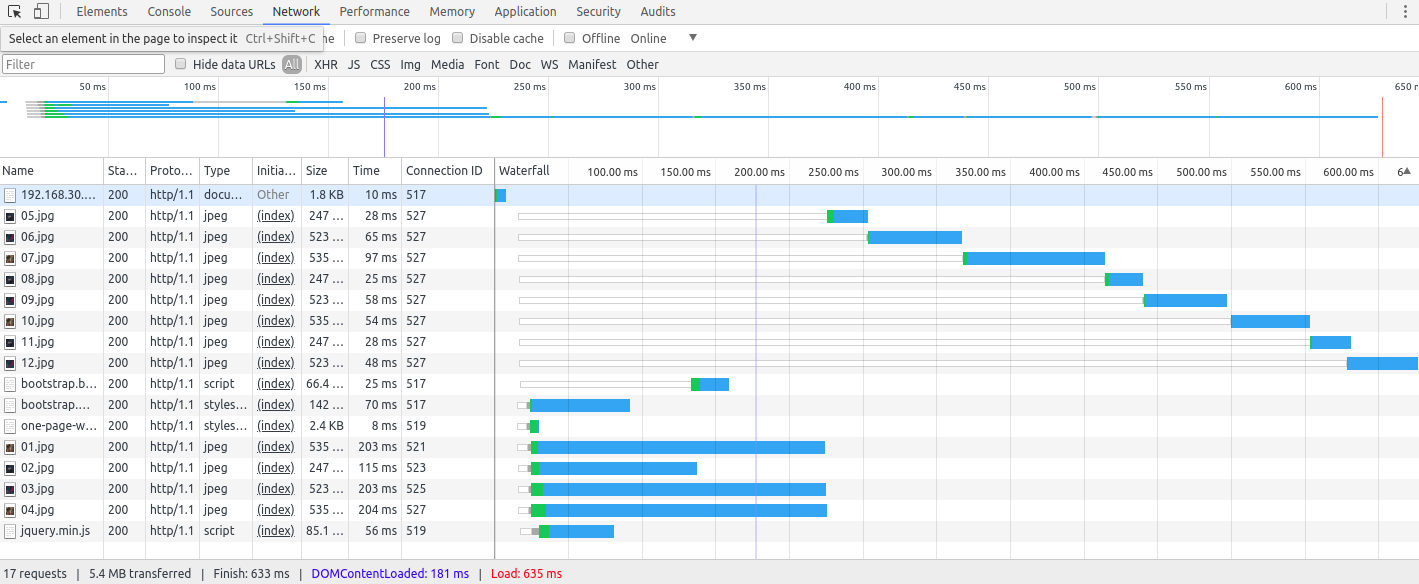Screen dimensions: 1419x584
Task: Click the document icon of 192.168.30 row
Action: tap(10, 195)
